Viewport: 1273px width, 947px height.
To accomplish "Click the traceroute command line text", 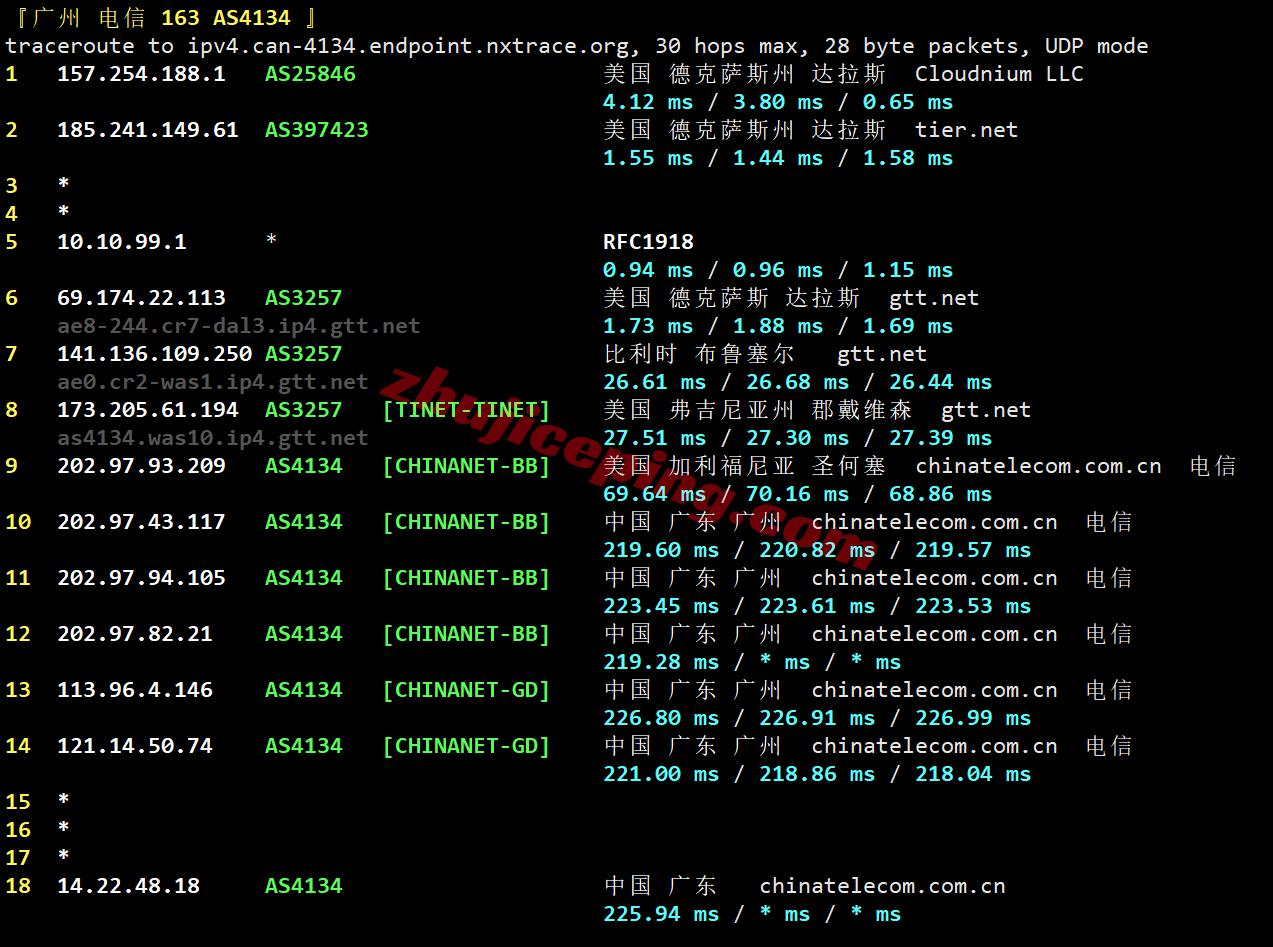I will point(577,46).
